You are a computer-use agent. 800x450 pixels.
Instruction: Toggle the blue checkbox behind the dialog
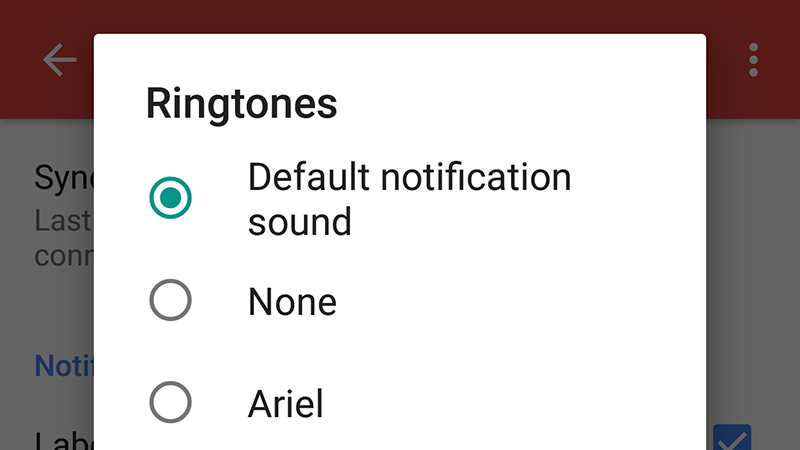pyautogui.click(x=732, y=437)
